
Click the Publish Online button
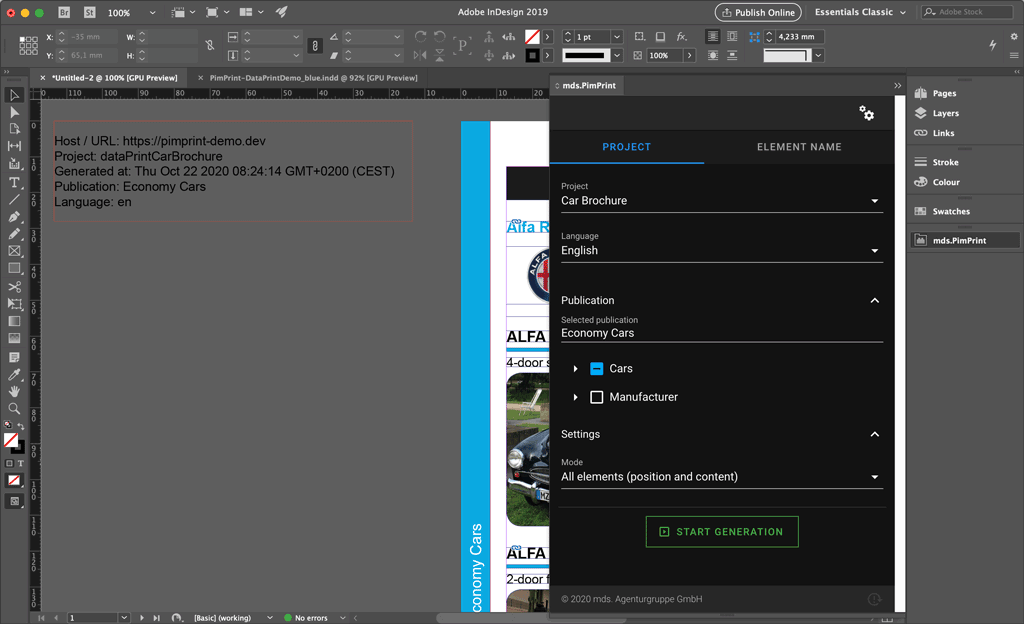click(x=758, y=12)
